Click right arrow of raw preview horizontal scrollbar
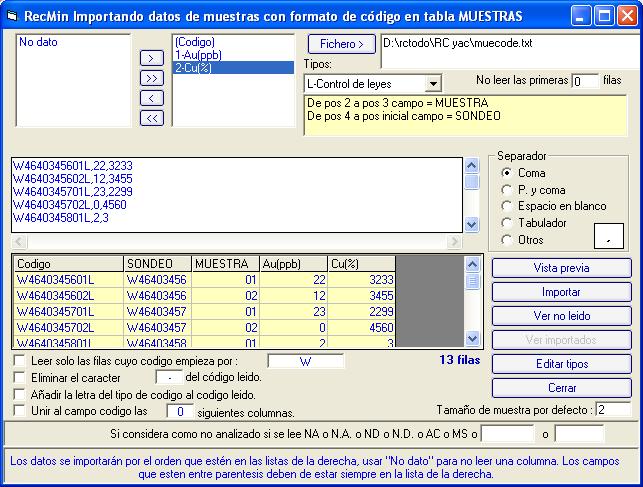The image size is (643, 487). pyautogui.click(x=454, y=241)
